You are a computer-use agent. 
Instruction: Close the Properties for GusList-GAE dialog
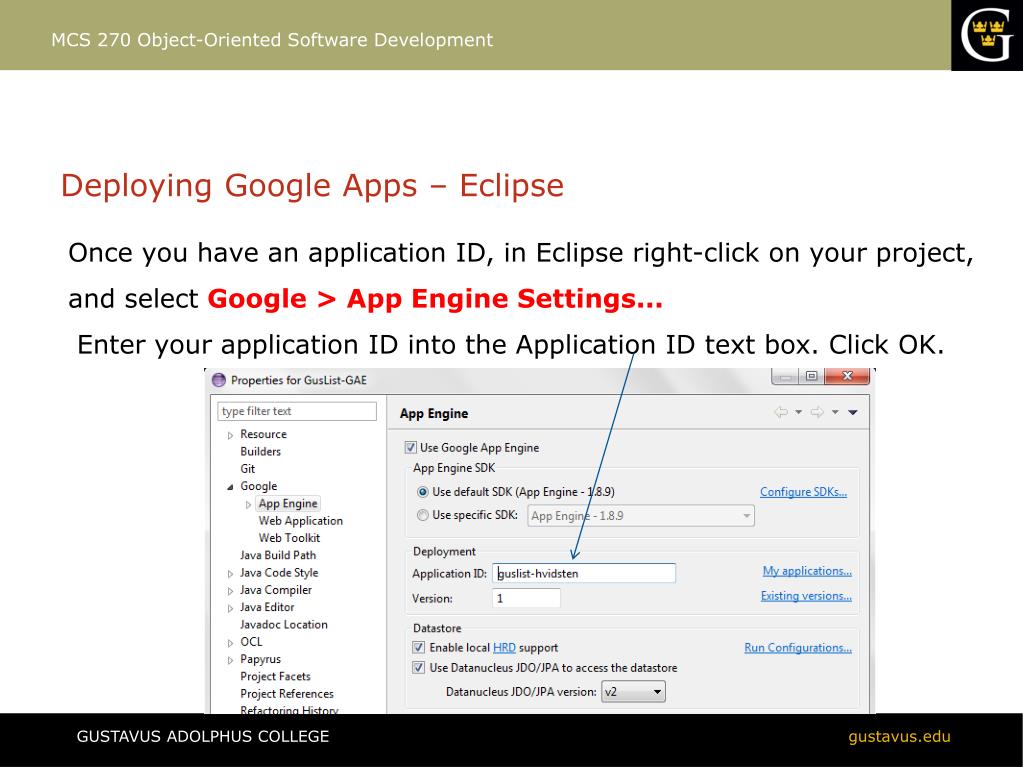point(847,376)
